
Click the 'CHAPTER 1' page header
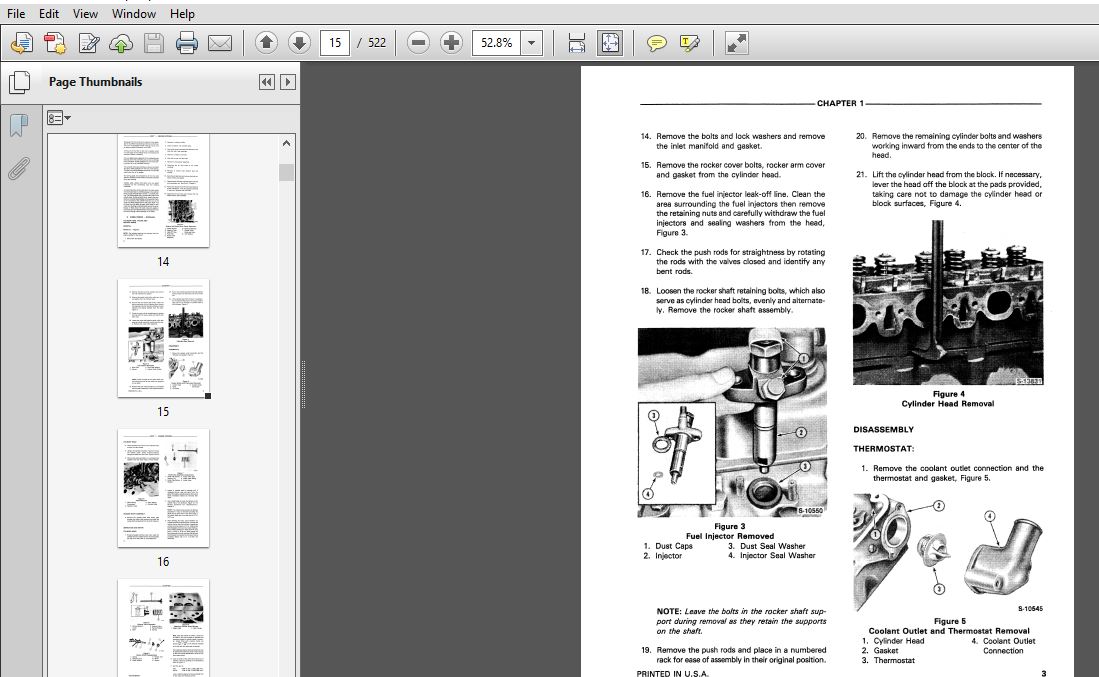click(x=840, y=103)
